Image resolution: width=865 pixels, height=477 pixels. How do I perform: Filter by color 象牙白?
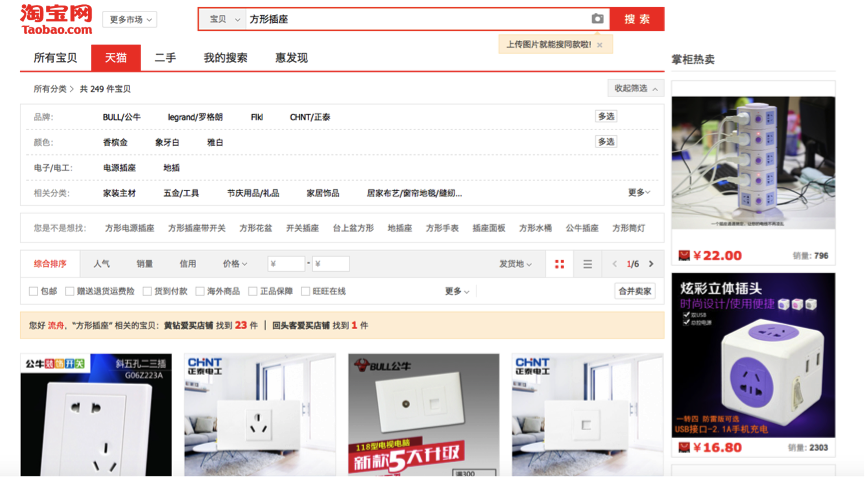(x=167, y=142)
